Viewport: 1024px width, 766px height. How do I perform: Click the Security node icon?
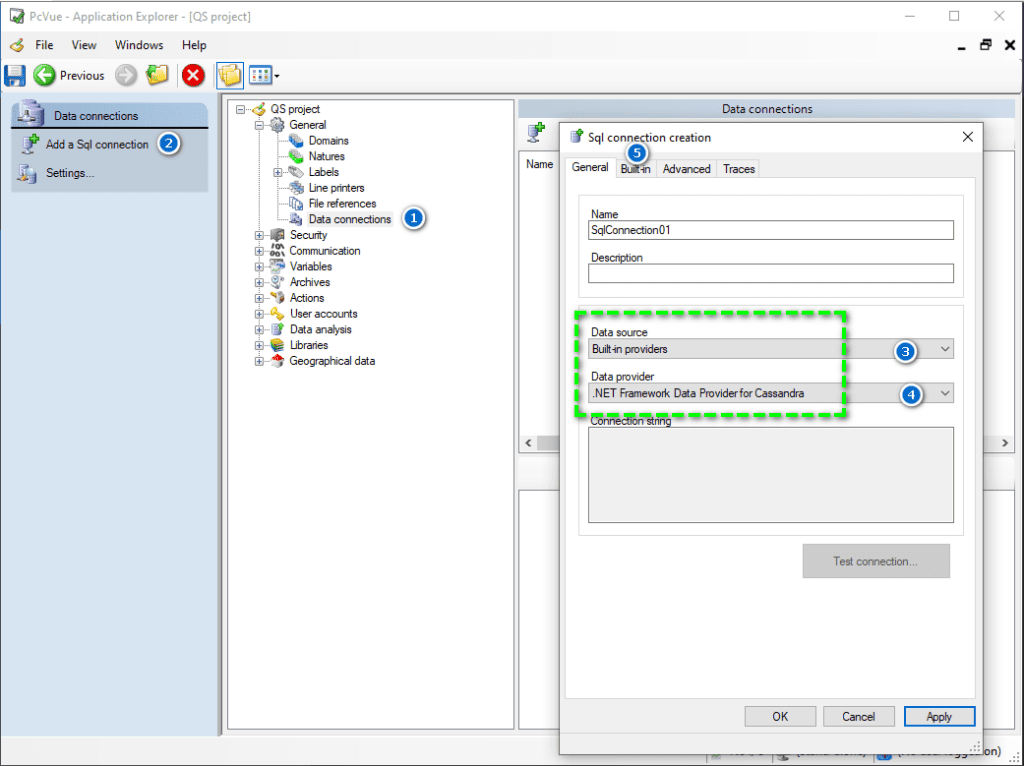[x=278, y=235]
